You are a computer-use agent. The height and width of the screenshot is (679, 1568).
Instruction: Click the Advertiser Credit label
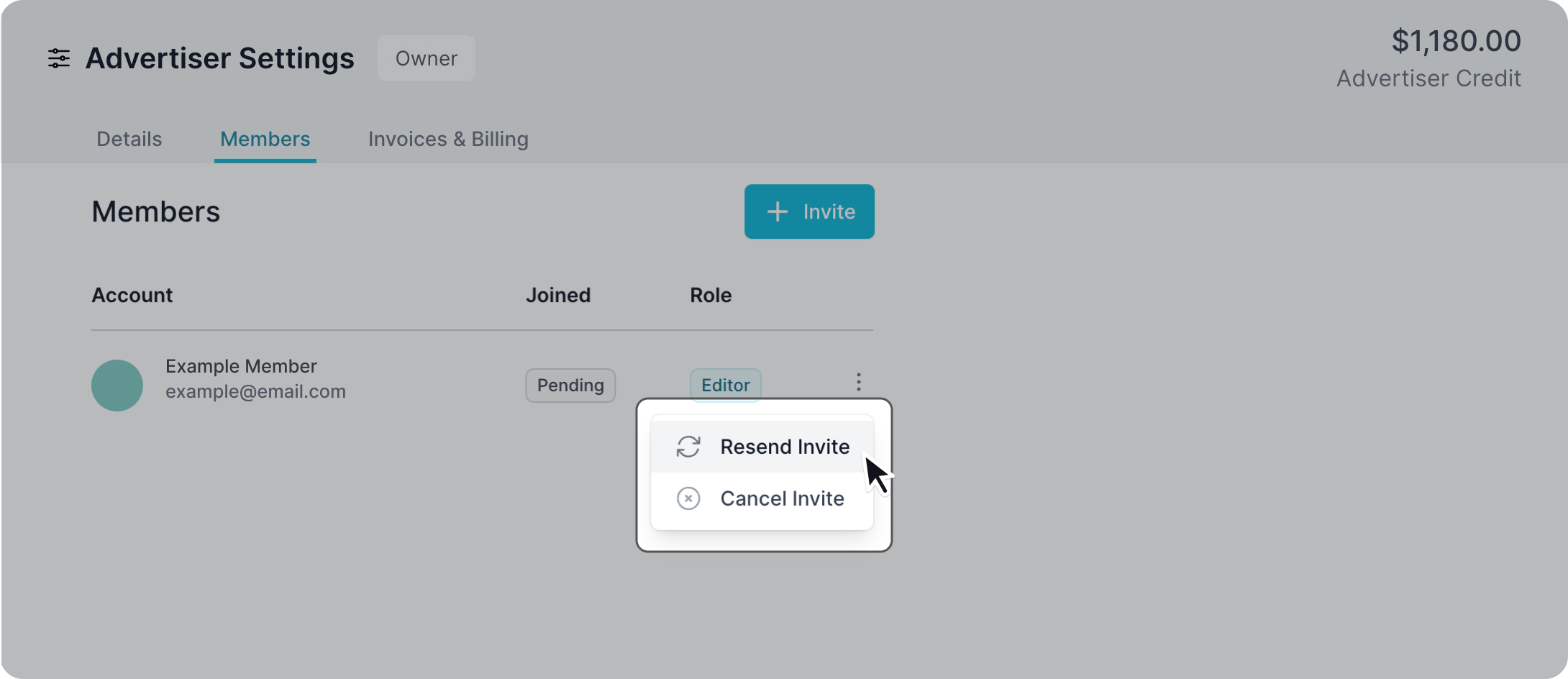click(x=1428, y=78)
